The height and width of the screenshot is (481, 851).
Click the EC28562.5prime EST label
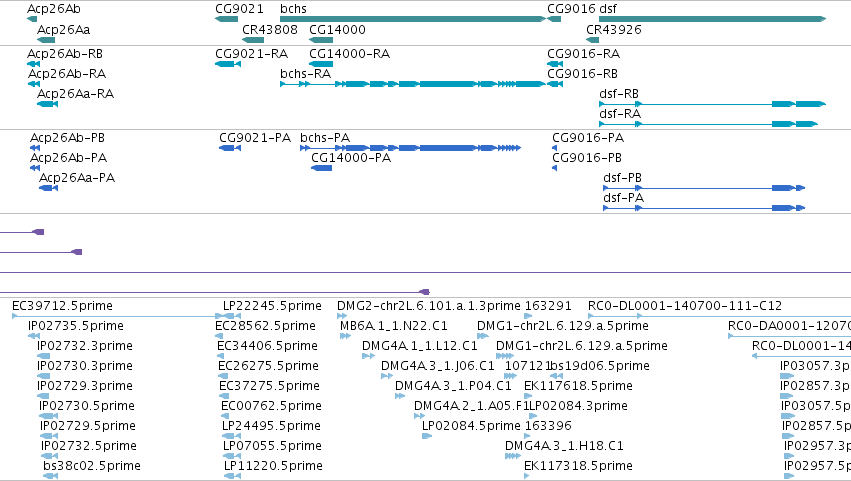point(265,326)
